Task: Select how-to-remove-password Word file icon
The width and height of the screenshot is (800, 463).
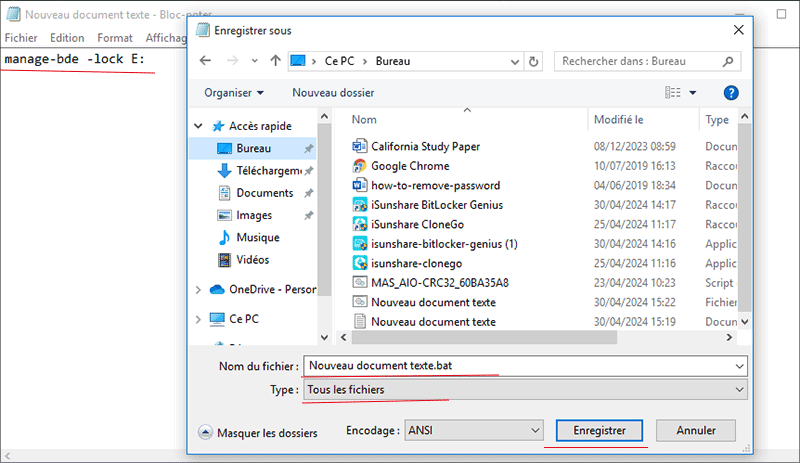Action: (360, 185)
